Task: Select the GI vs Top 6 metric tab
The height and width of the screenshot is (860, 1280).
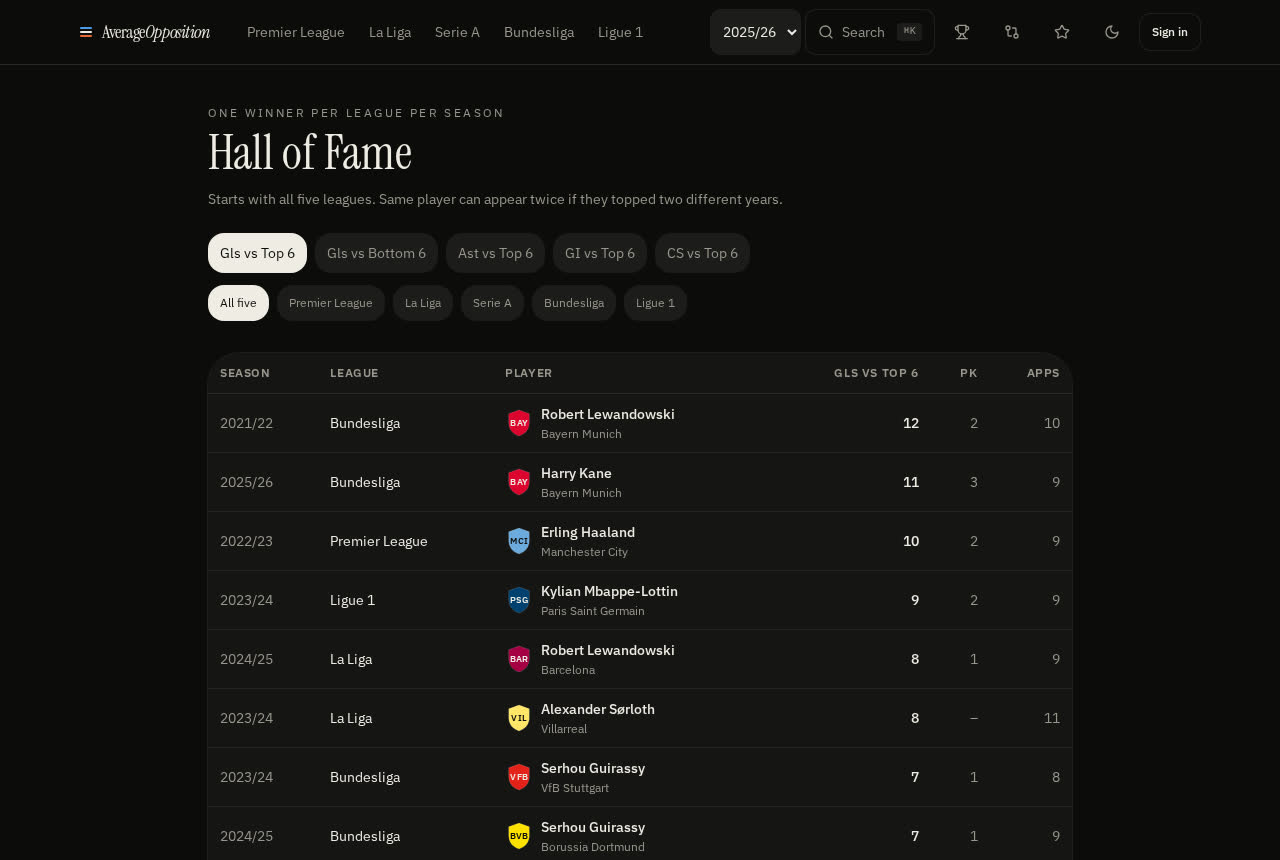Action: point(600,253)
